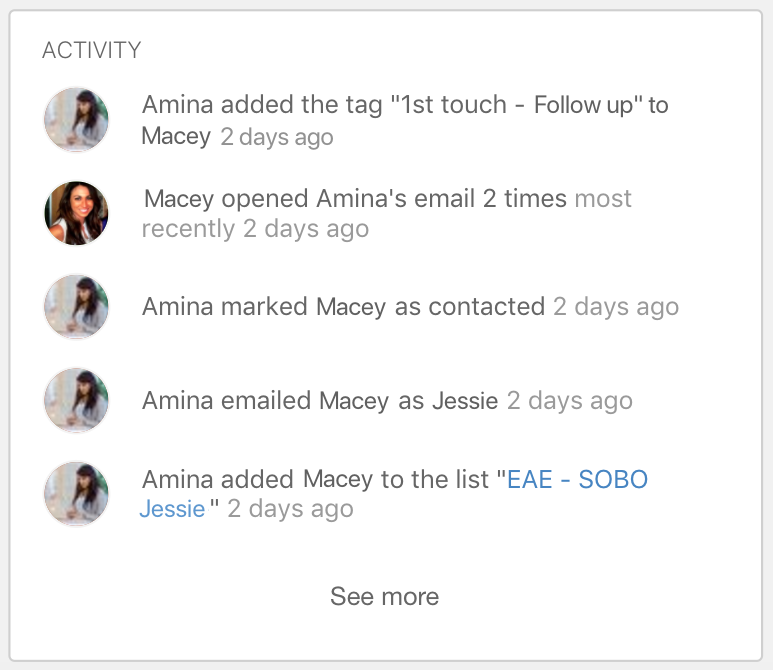Click Macey's avatar next to opened email entry
Screen dimensions: 773x670
point(76,213)
